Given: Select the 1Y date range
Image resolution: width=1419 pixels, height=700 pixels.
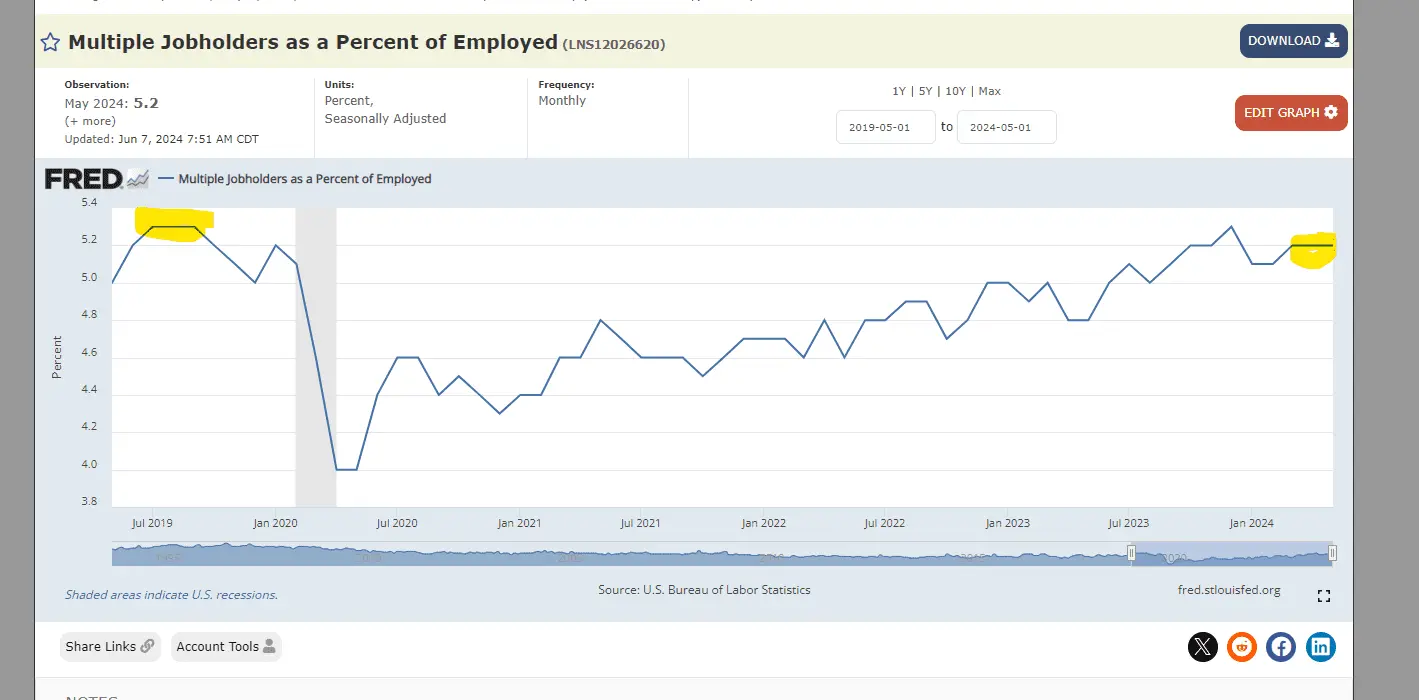Looking at the screenshot, I should [x=899, y=91].
